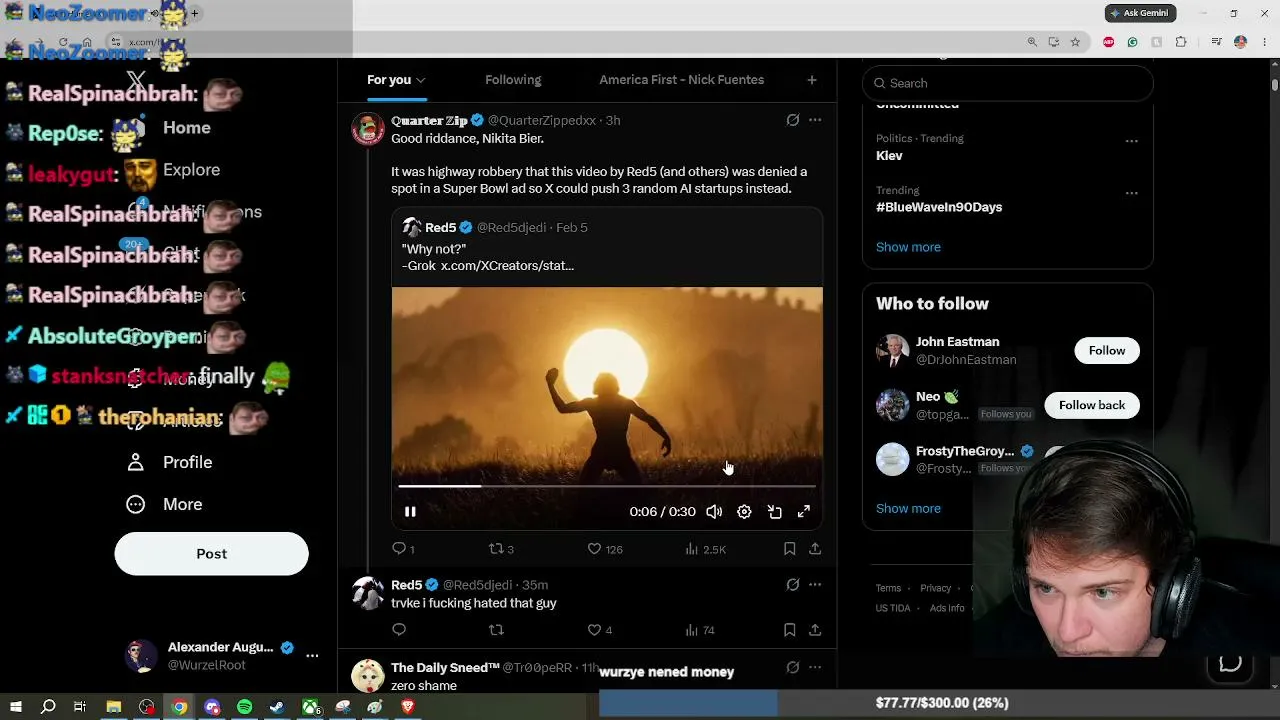This screenshot has width=1280, height=720.
Task: Open Chrome media controls
Action: pyautogui.click(x=1216, y=42)
